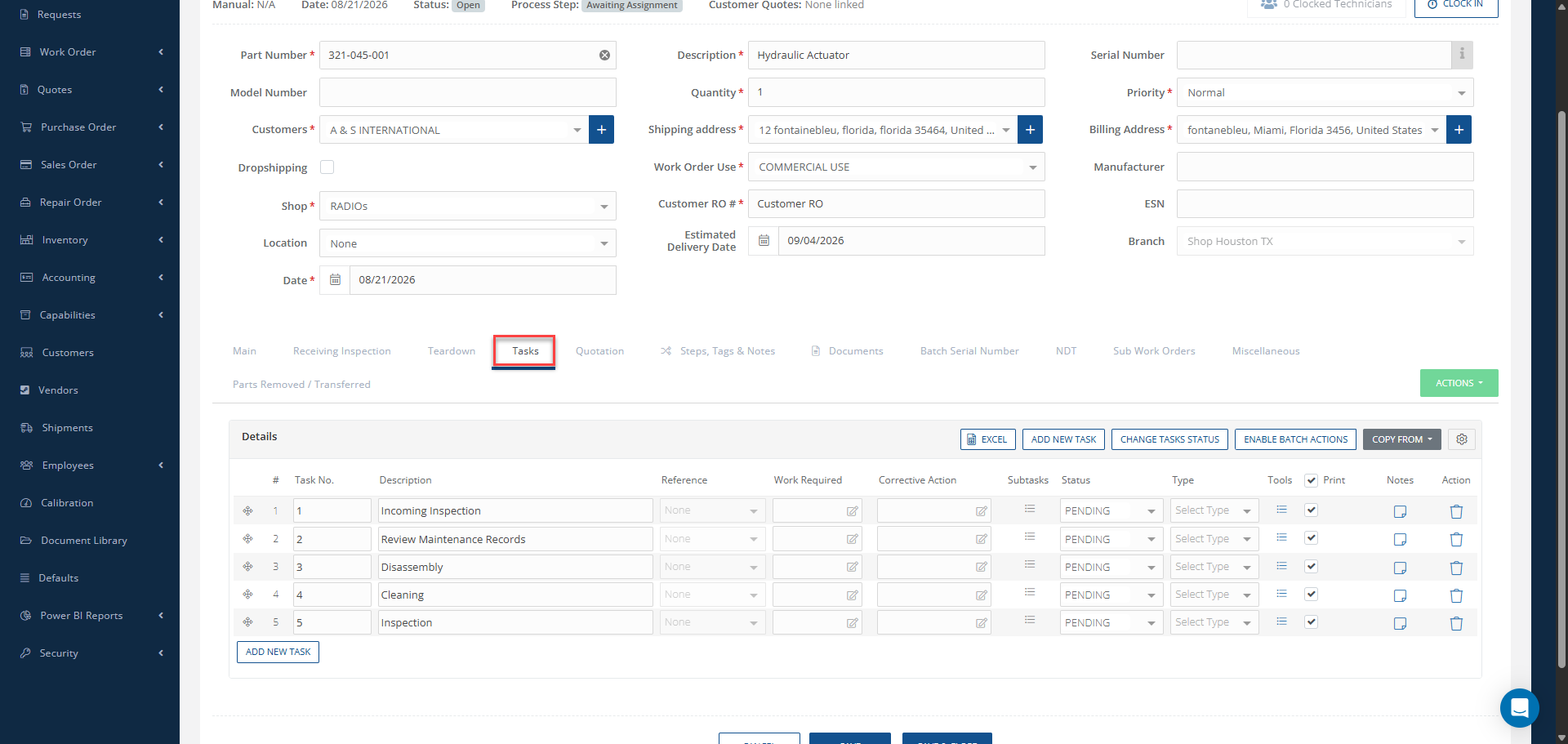Click the Model Number input field
Screen dimensions: 1568x744
point(467,92)
